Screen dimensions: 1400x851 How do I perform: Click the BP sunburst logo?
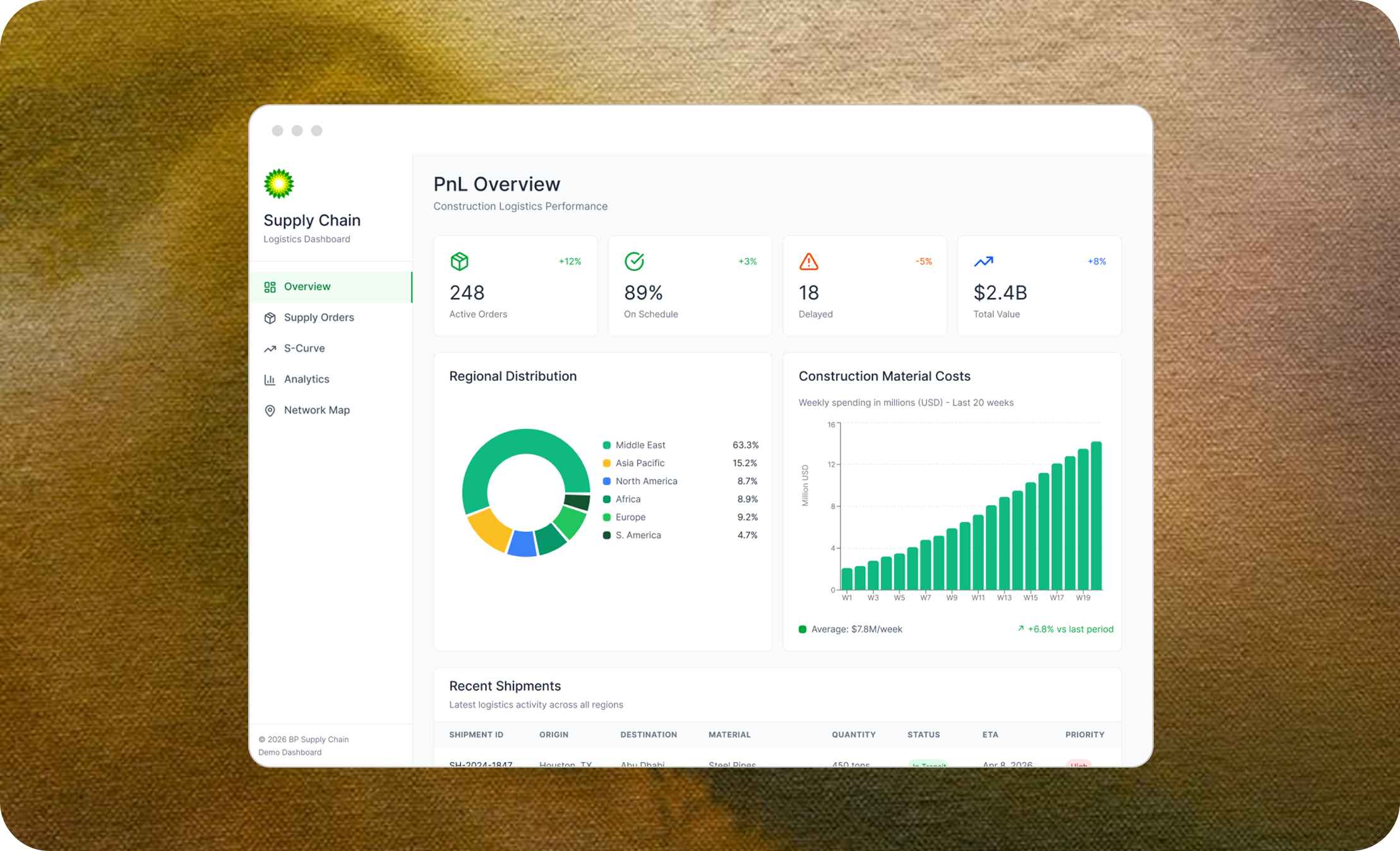(x=278, y=184)
